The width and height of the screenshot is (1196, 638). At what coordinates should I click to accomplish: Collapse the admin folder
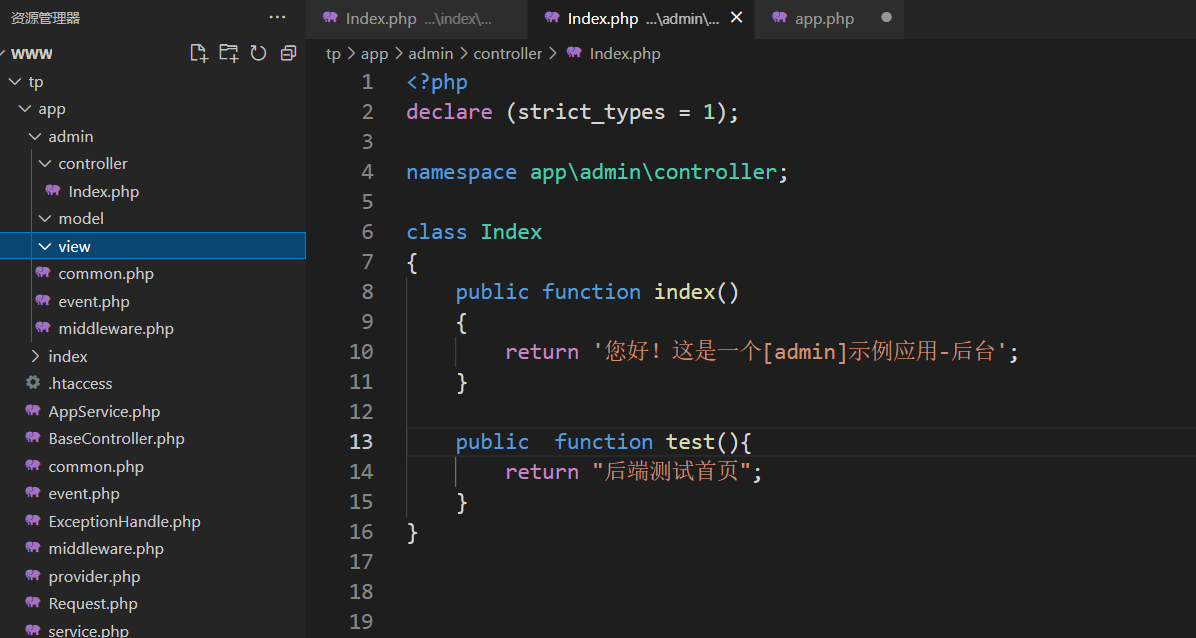[34, 137]
